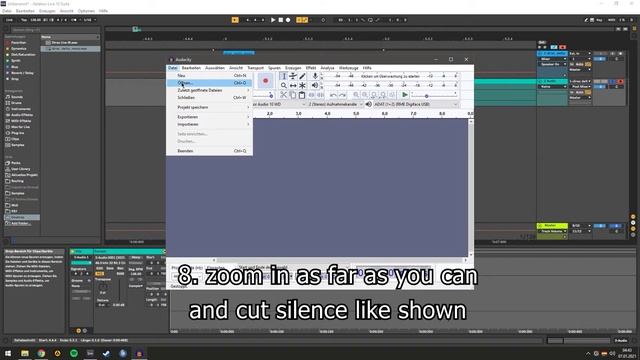Choose Neu in the Datei menu
This screenshot has width=640, height=360.
209,76
